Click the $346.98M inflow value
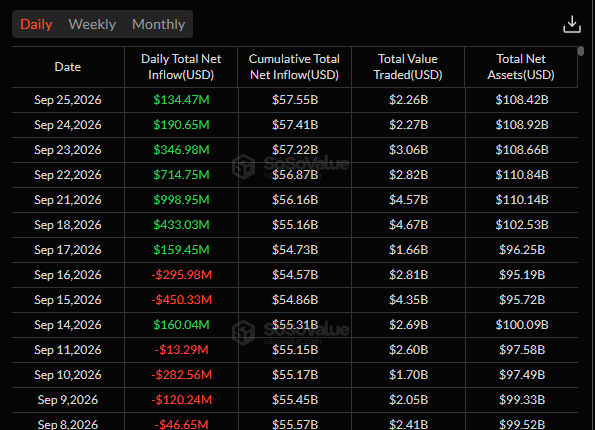 click(x=181, y=150)
